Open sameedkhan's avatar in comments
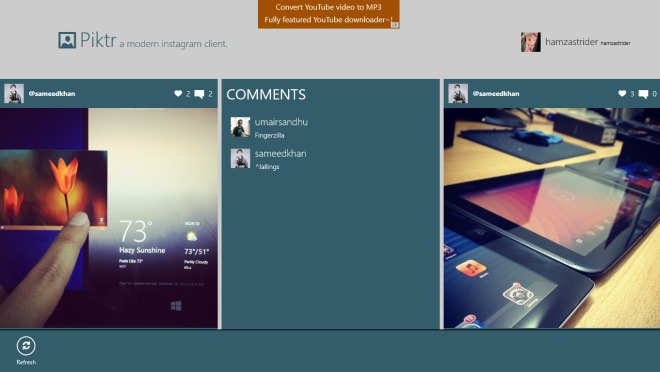Screen dimensions: 660x372 240,158
